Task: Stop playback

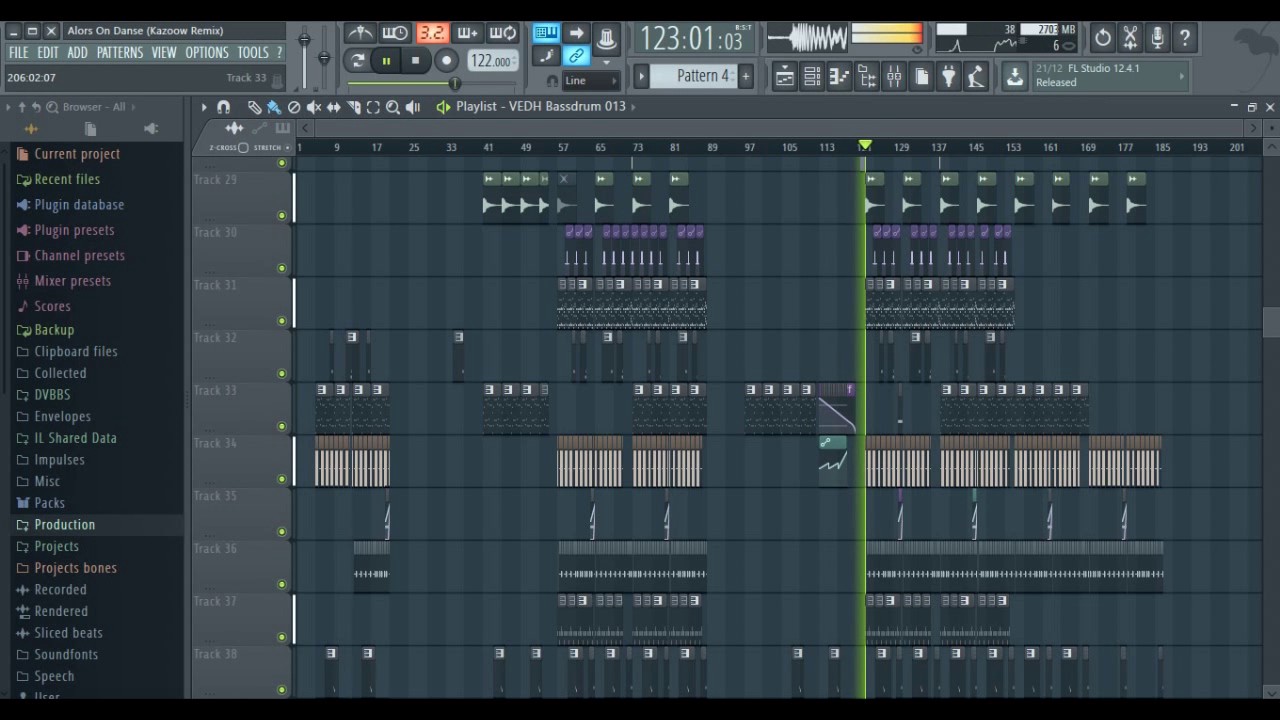Action: (416, 61)
